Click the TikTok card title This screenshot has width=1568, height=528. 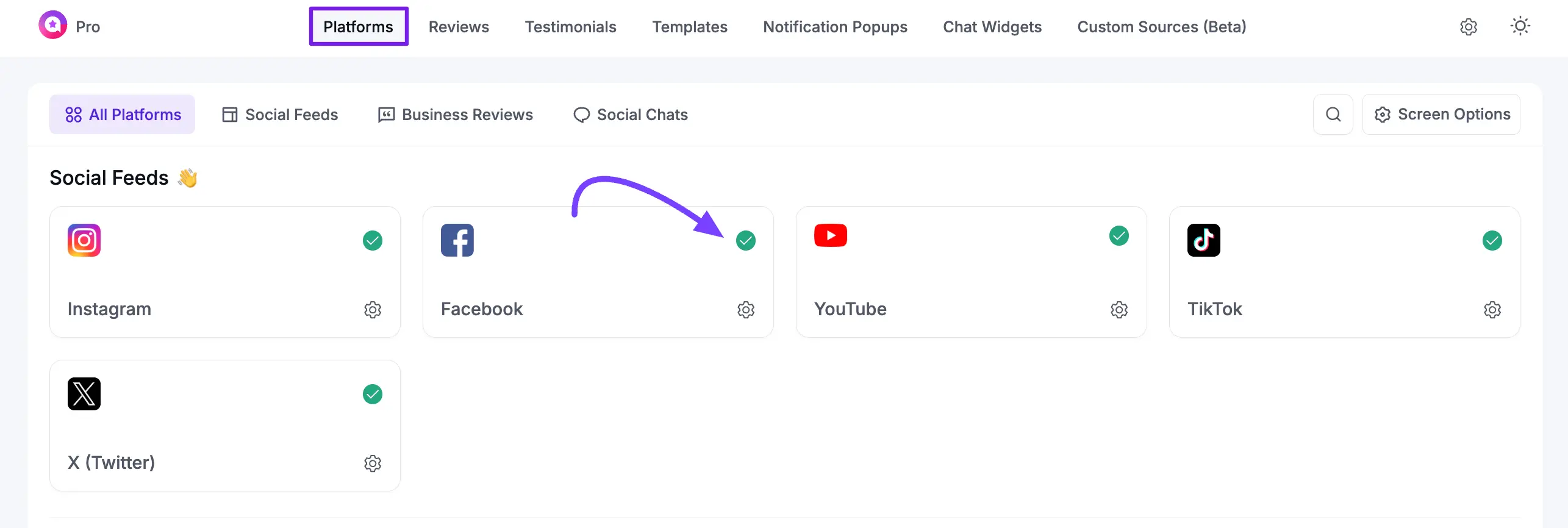pos(1214,309)
